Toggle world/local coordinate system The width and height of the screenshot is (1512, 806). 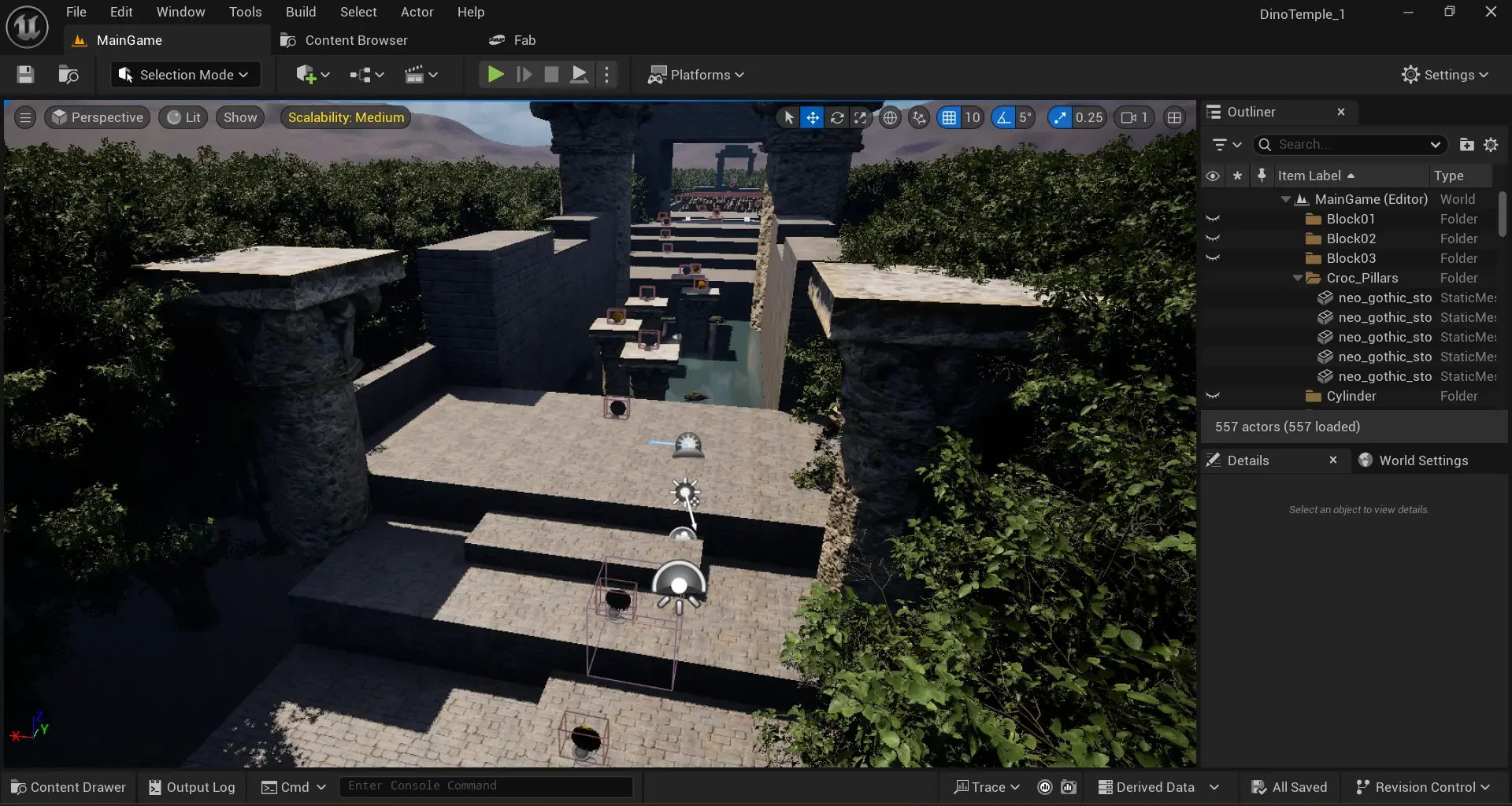890,117
